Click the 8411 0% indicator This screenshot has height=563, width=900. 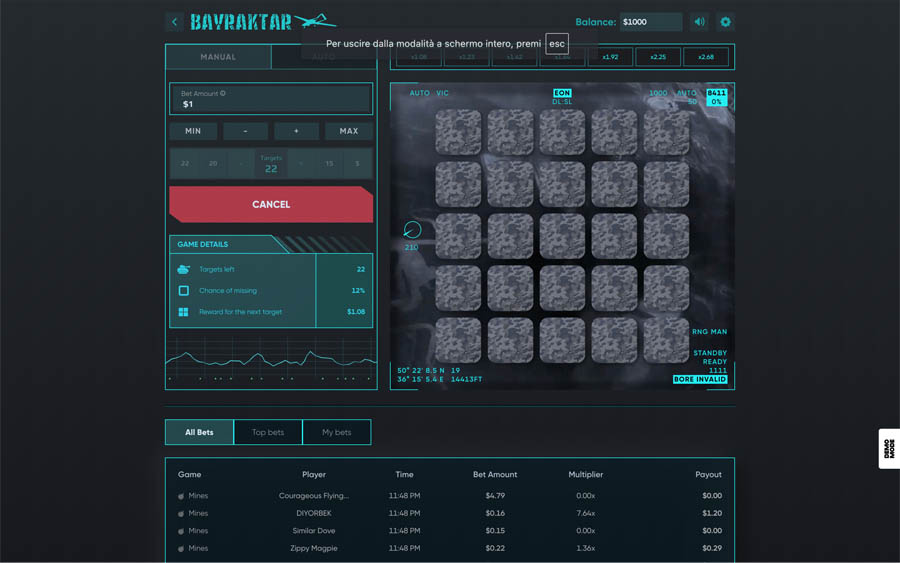click(x=716, y=97)
